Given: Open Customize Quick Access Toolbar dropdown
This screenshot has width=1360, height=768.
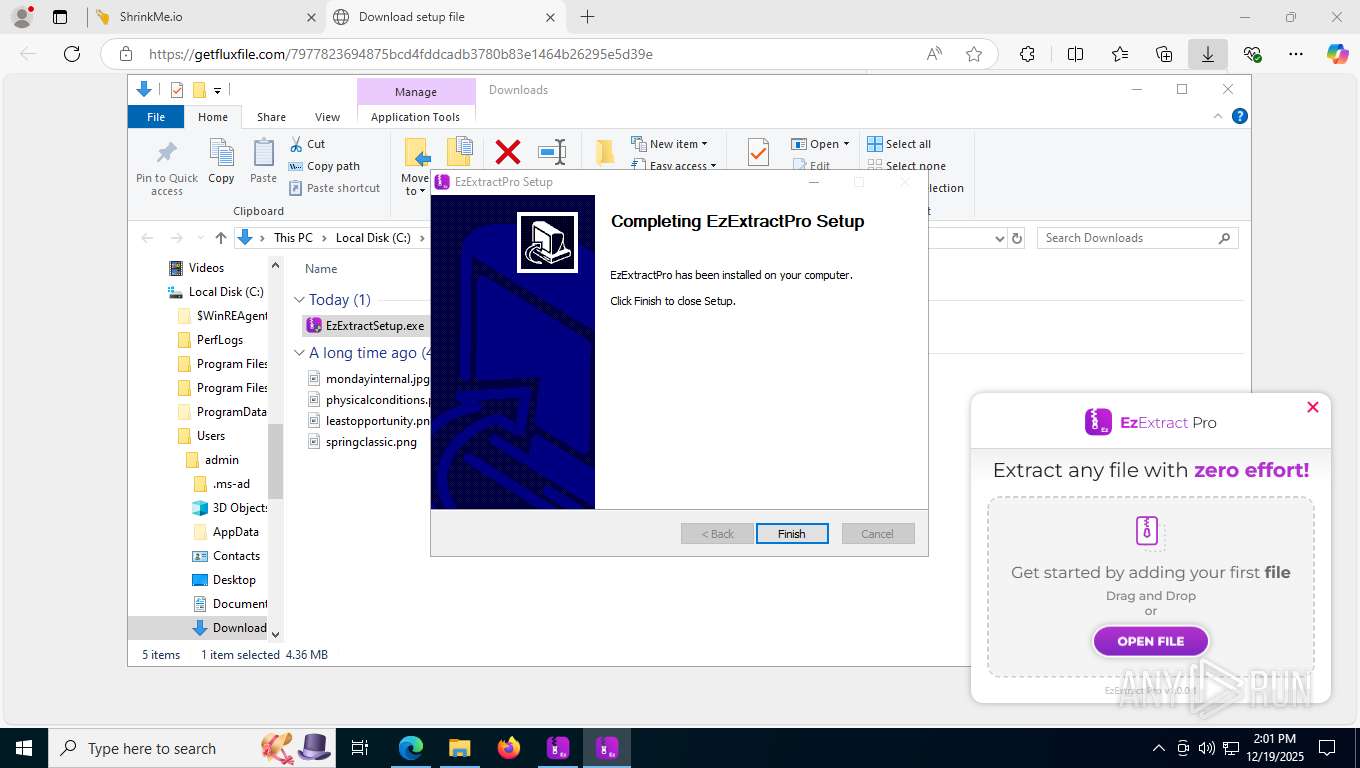Looking at the screenshot, I should (x=217, y=91).
